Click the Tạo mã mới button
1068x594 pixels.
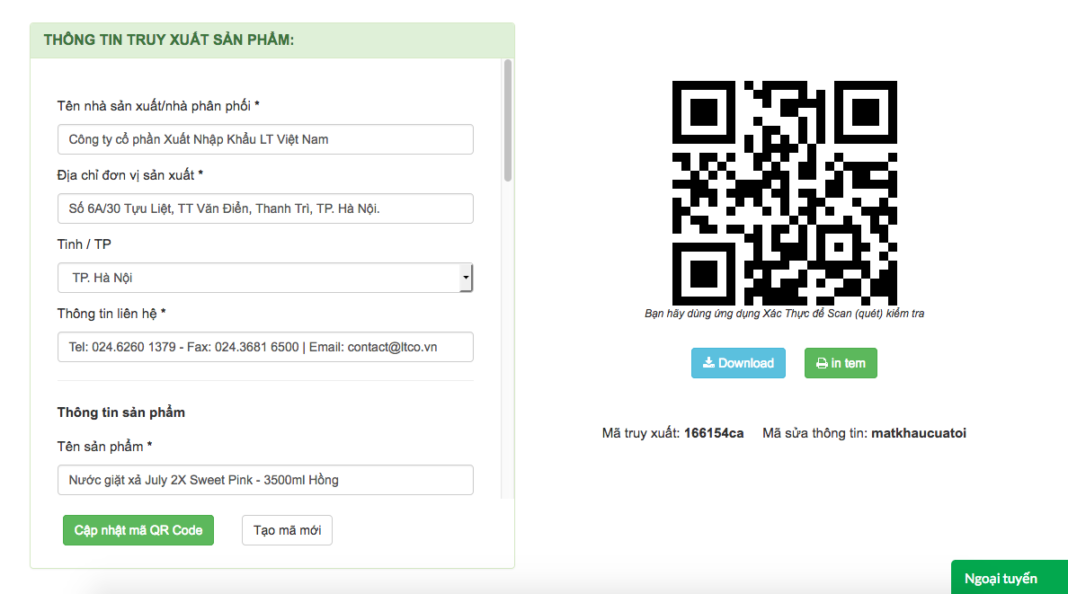click(x=287, y=530)
